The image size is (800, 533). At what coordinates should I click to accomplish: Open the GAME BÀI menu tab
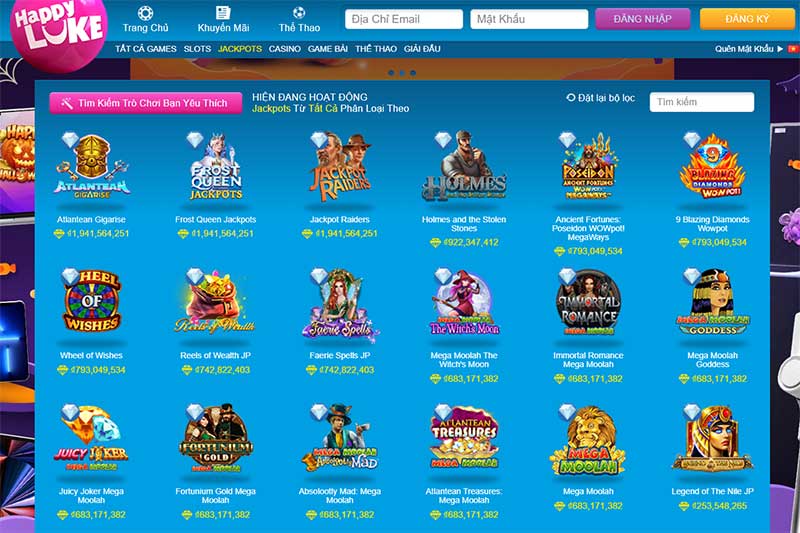[x=328, y=49]
